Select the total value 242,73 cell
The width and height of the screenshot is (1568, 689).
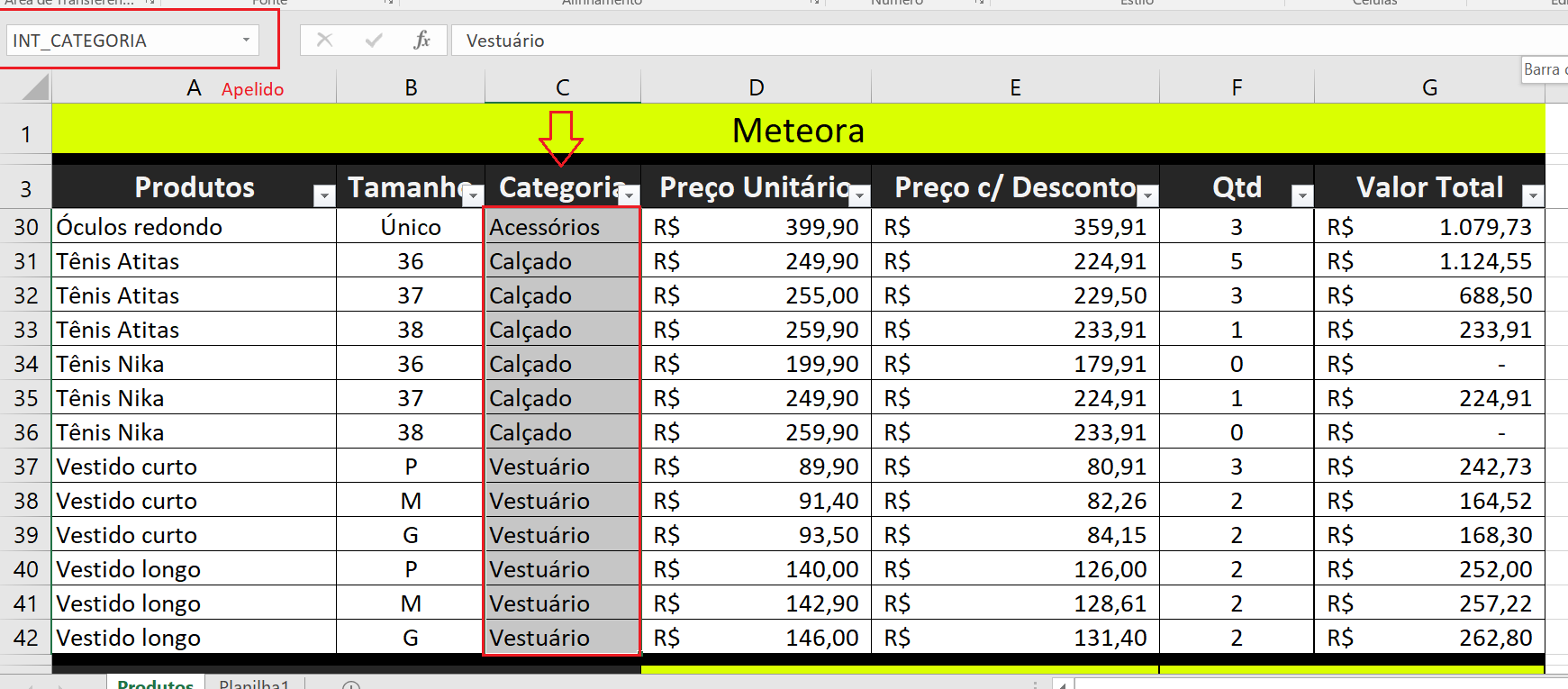(1429, 467)
